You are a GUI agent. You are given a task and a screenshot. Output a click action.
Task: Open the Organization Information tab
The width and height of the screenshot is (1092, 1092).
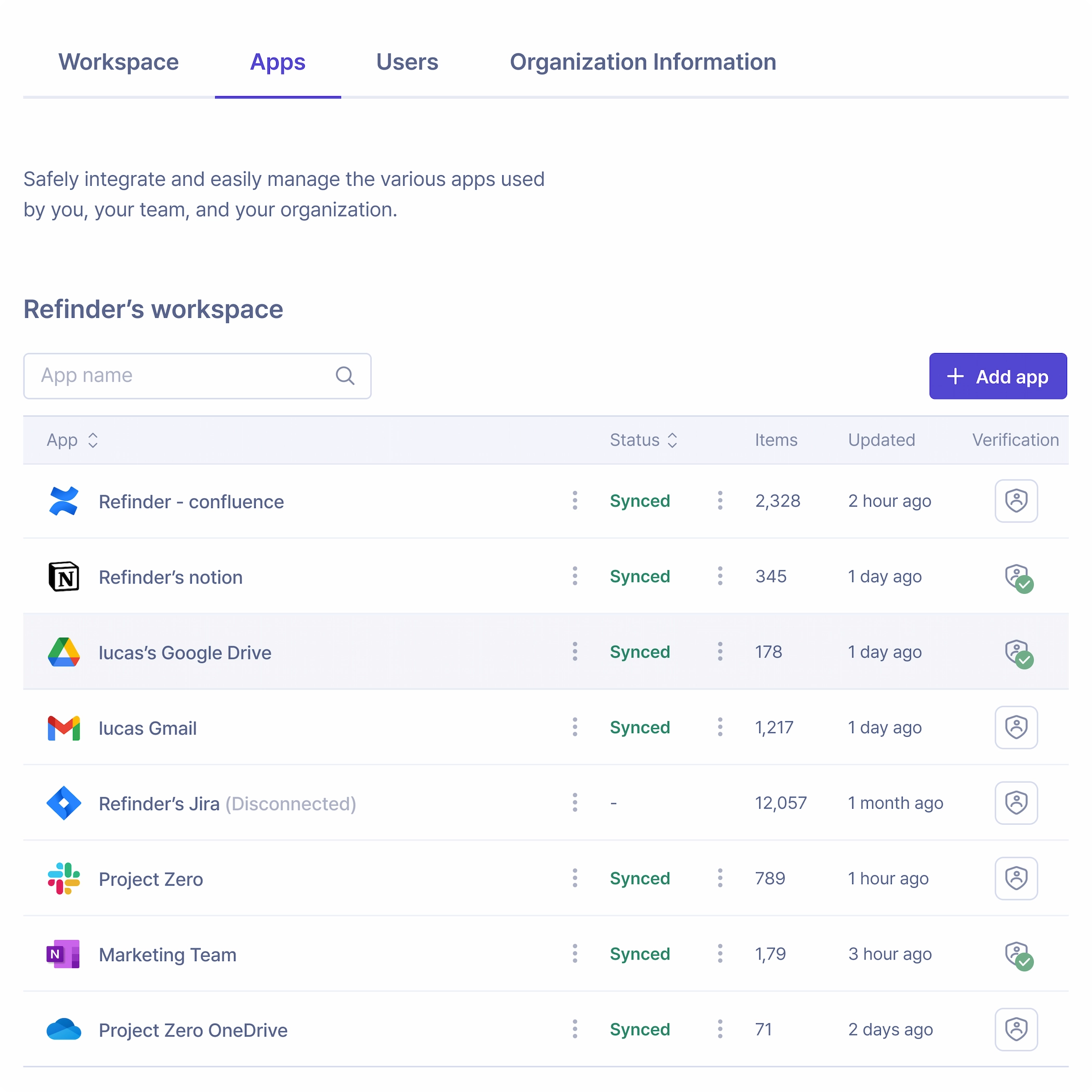(x=643, y=62)
